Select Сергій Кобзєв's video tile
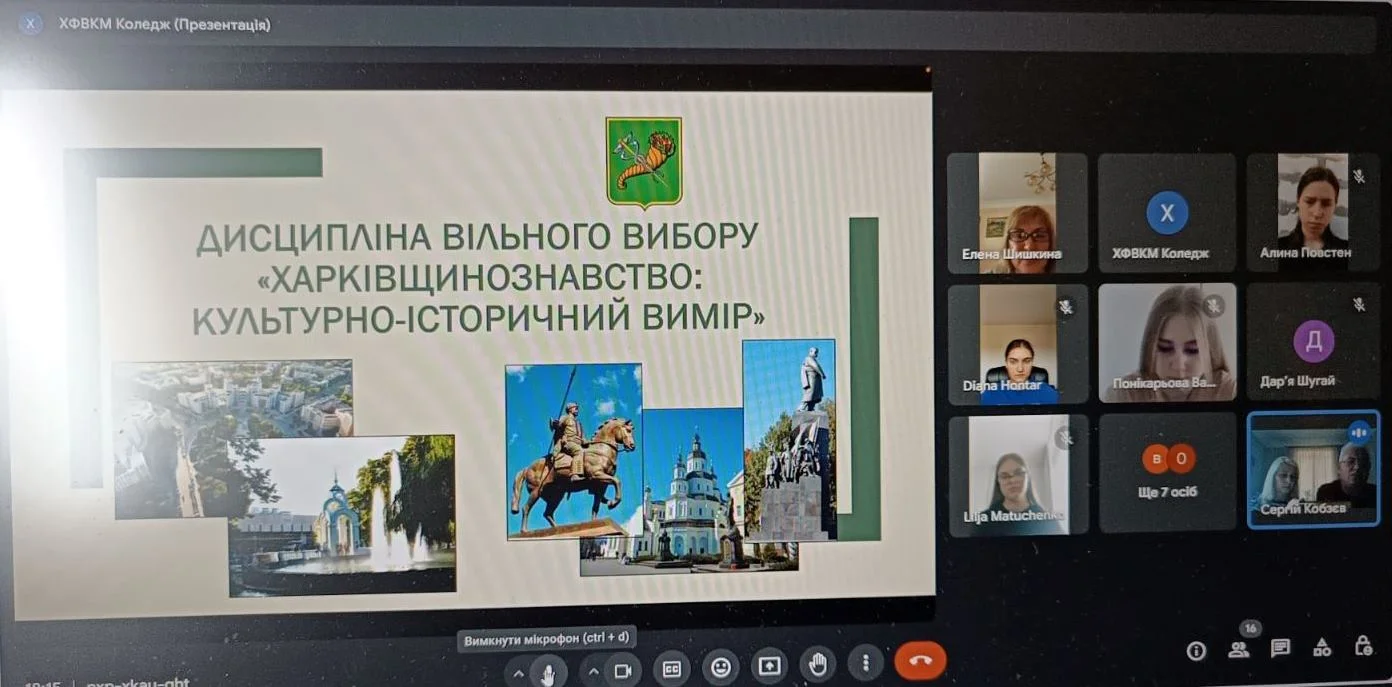1392x687 pixels. pos(1313,469)
